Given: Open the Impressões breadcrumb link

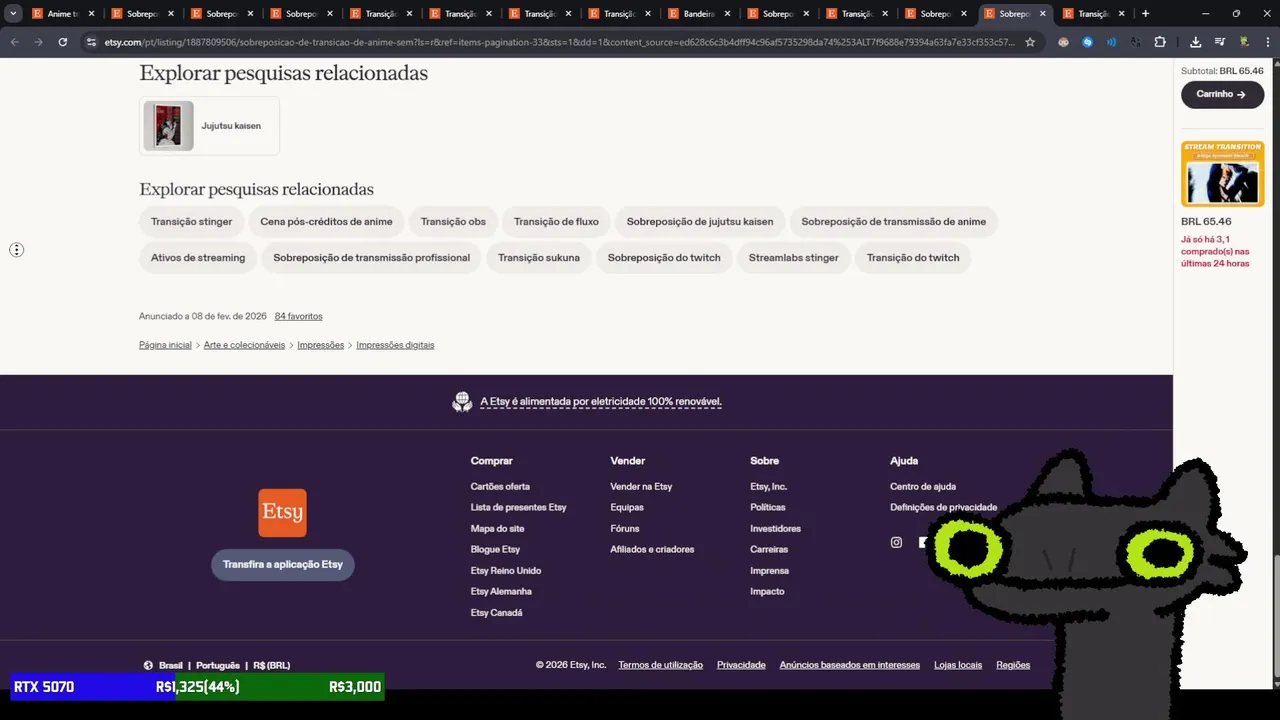Looking at the screenshot, I should tap(320, 345).
